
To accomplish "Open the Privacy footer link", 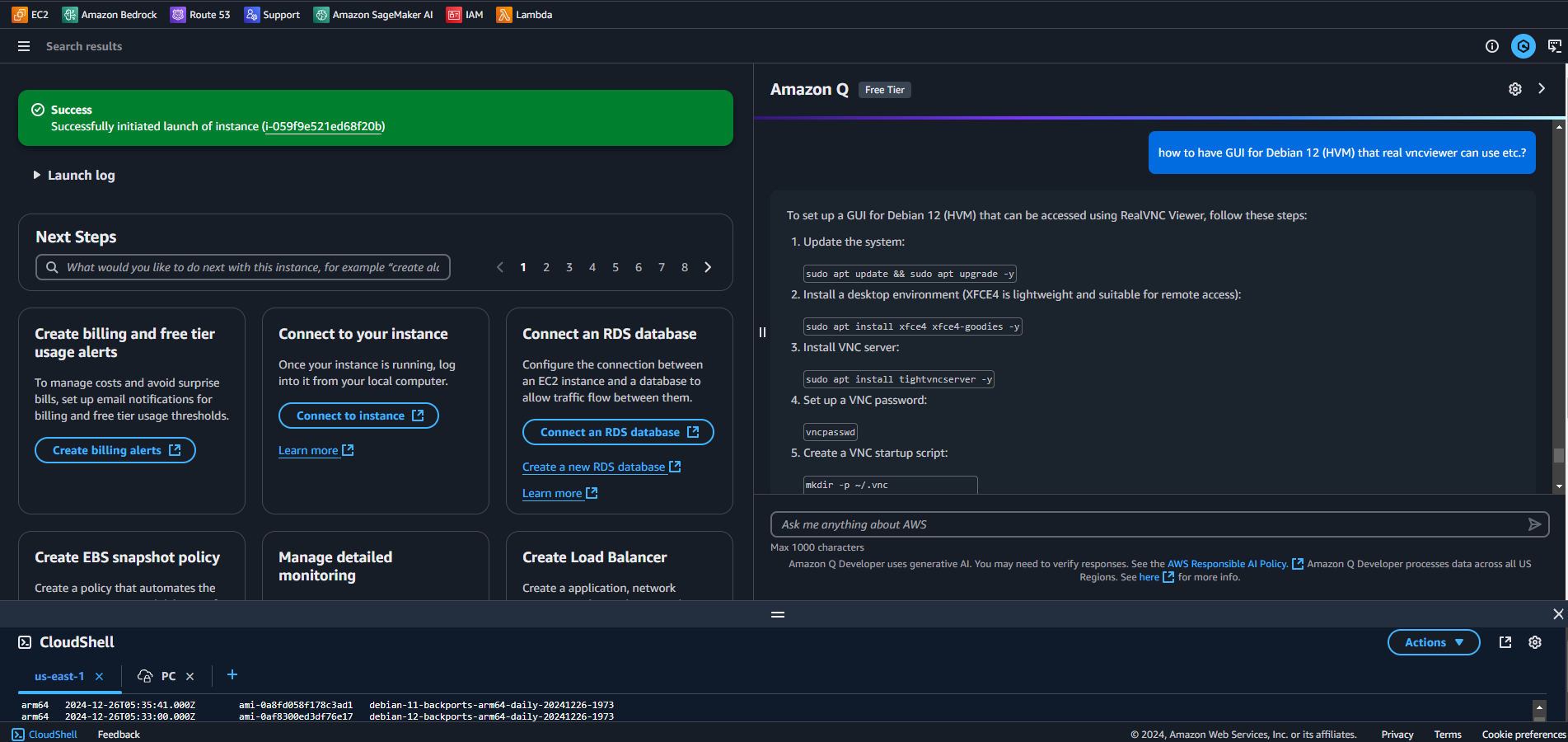I will click(x=1397, y=735).
